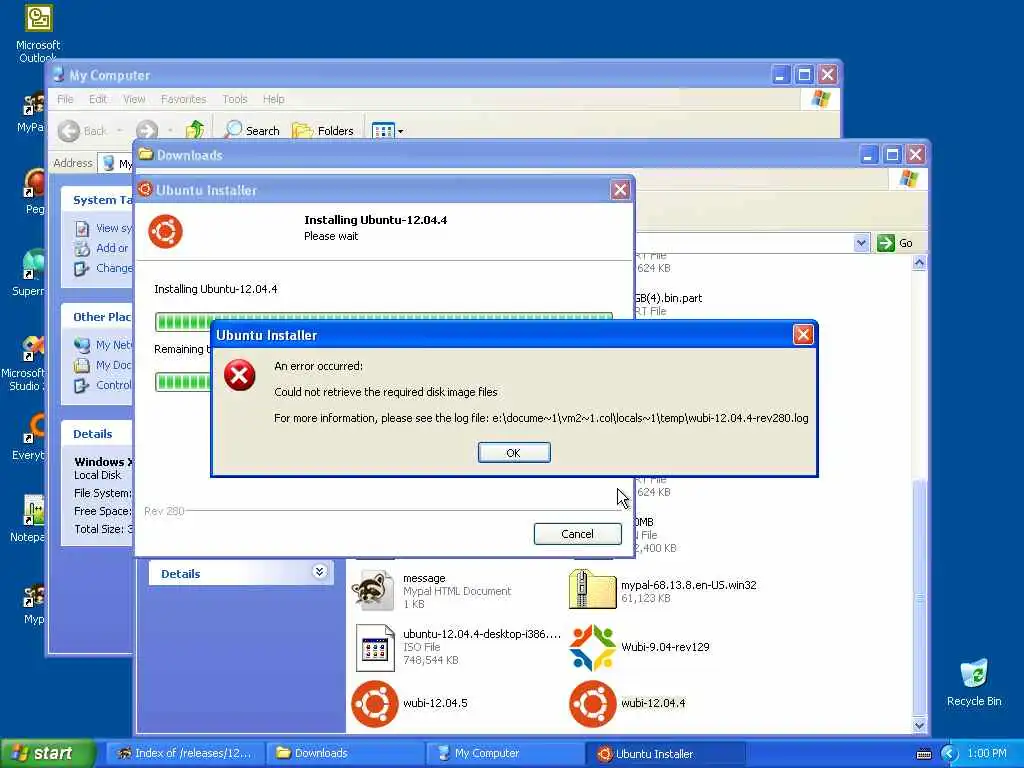Click OK in the error dialog

(x=514, y=453)
